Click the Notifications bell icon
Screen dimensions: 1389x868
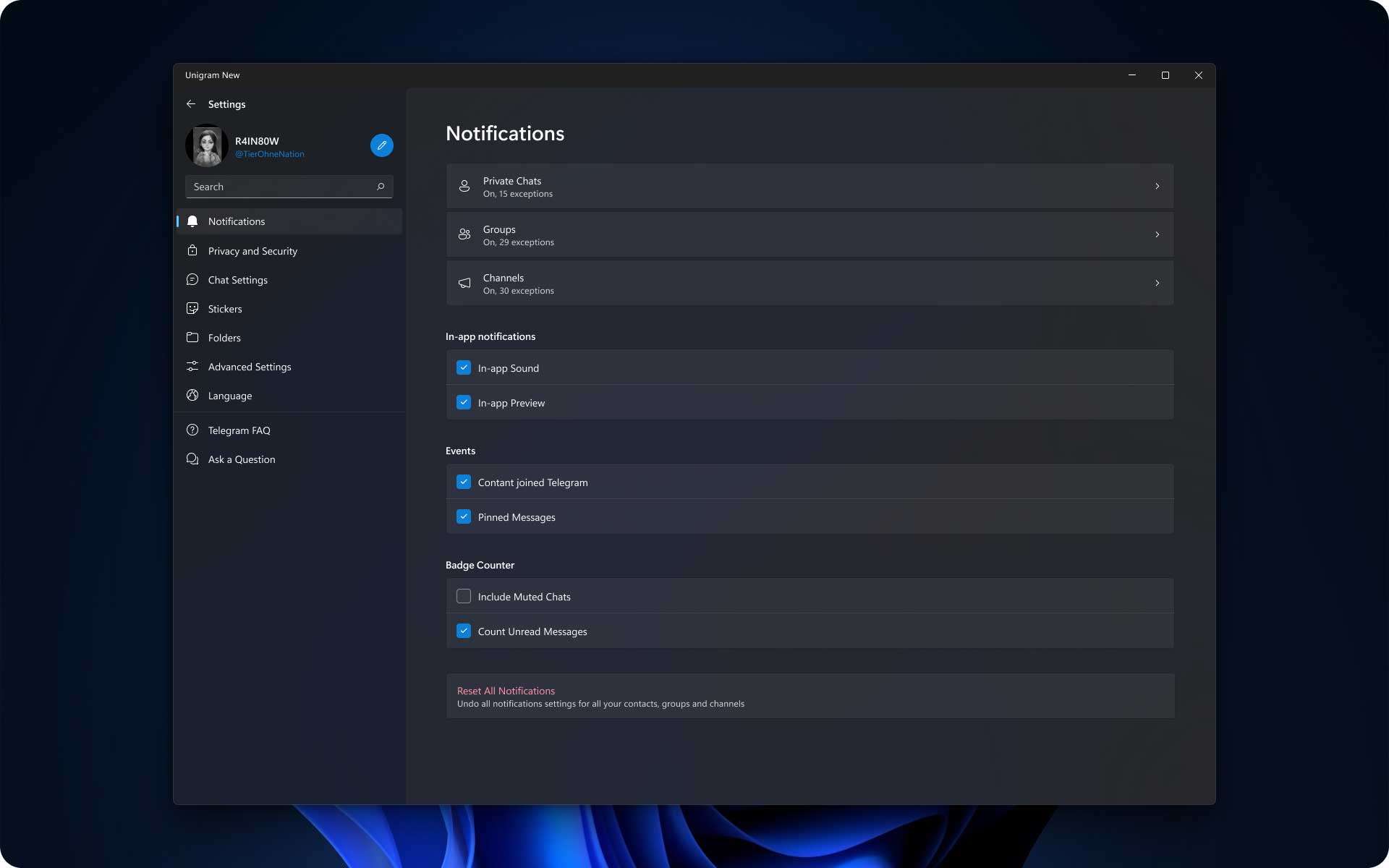tap(192, 221)
